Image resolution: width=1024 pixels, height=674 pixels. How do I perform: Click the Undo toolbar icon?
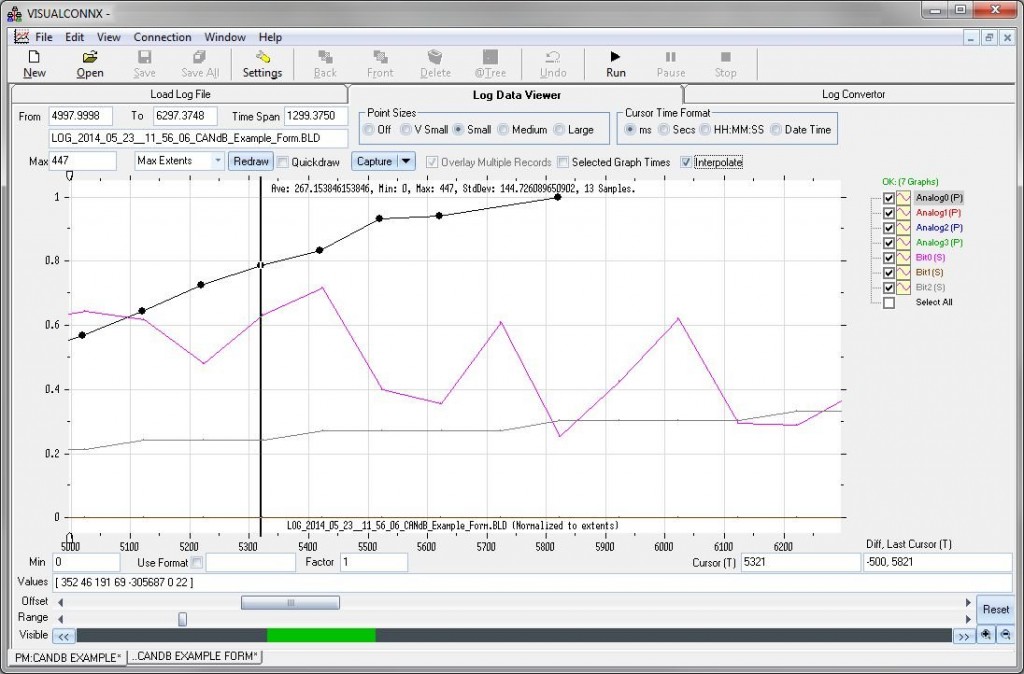[554, 64]
